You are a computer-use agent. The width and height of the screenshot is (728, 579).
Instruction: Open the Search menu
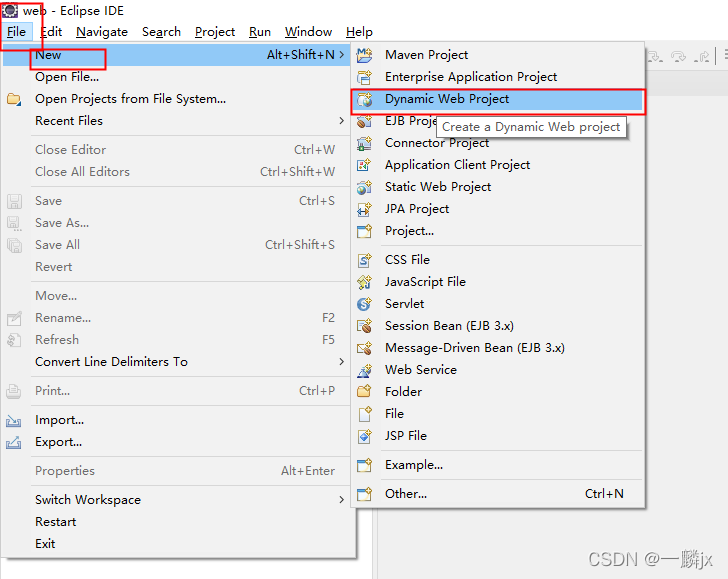[x=161, y=32]
